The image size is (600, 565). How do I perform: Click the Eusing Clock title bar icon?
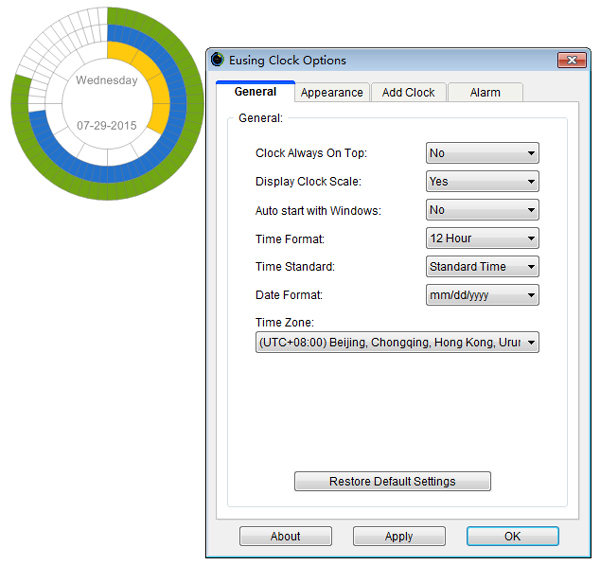point(218,60)
